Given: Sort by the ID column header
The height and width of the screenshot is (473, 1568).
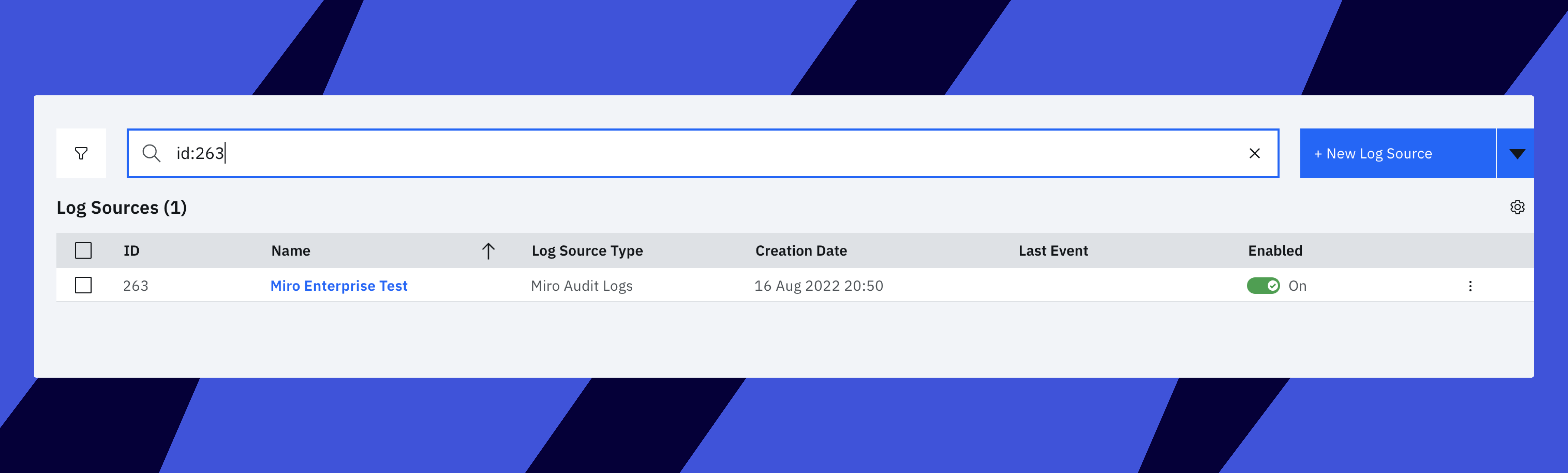Looking at the screenshot, I should tap(132, 250).
